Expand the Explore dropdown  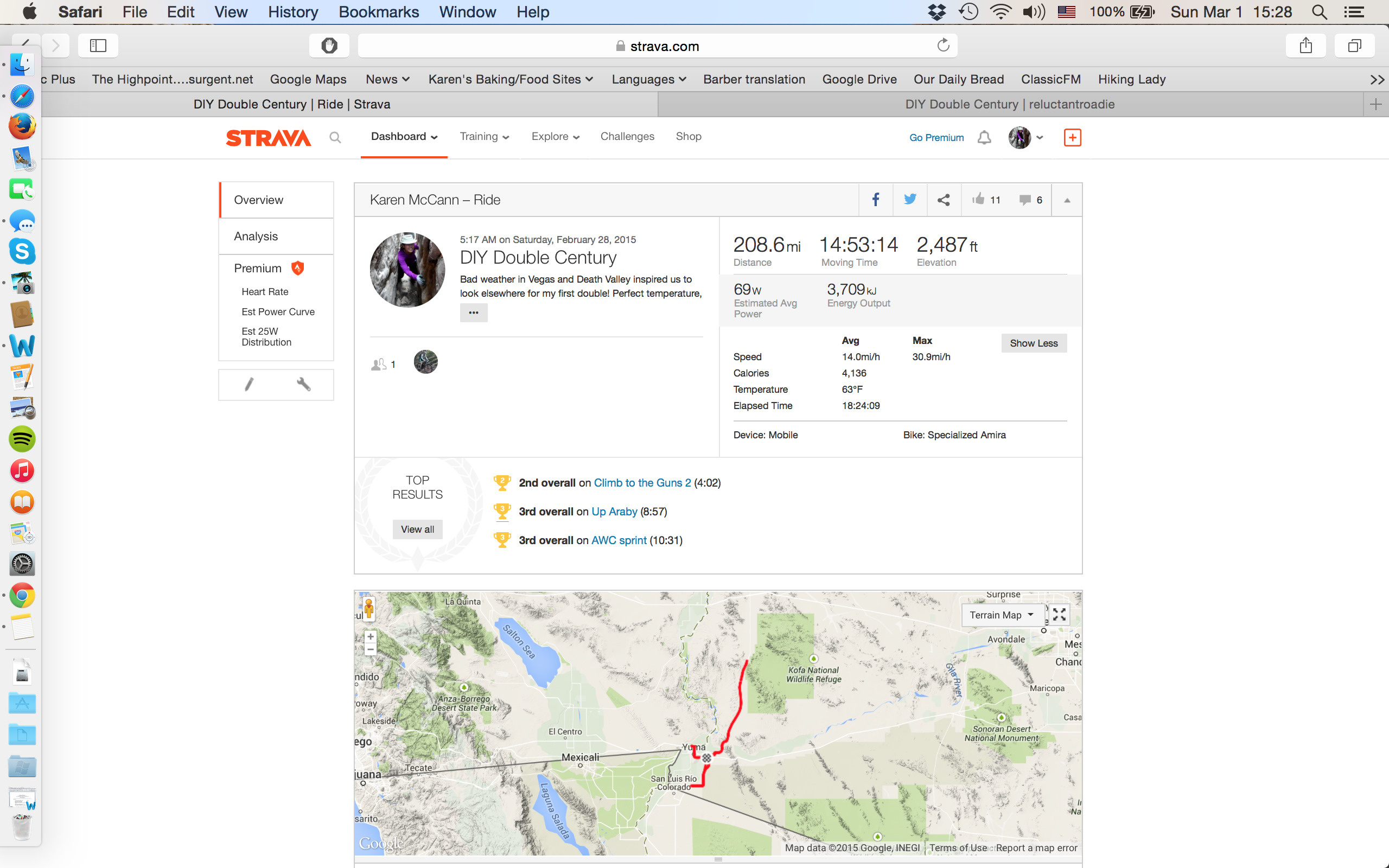pos(555,137)
